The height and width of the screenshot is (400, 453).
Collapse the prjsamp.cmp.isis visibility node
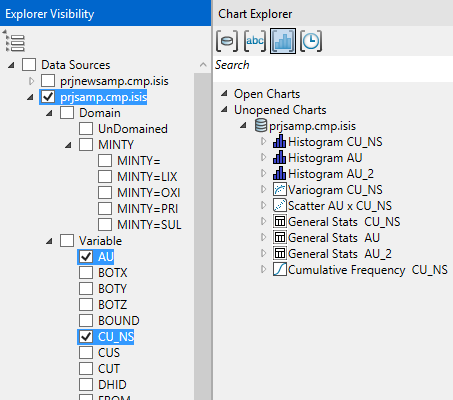30,97
